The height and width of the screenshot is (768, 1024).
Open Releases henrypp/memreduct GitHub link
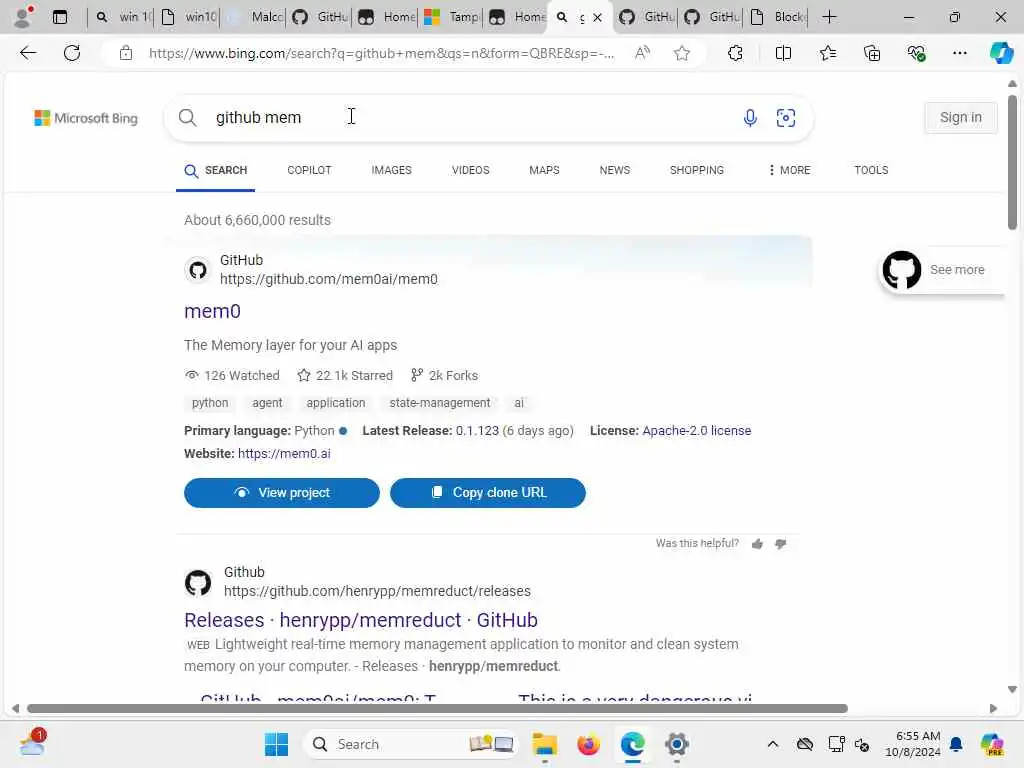pyautogui.click(x=360, y=620)
